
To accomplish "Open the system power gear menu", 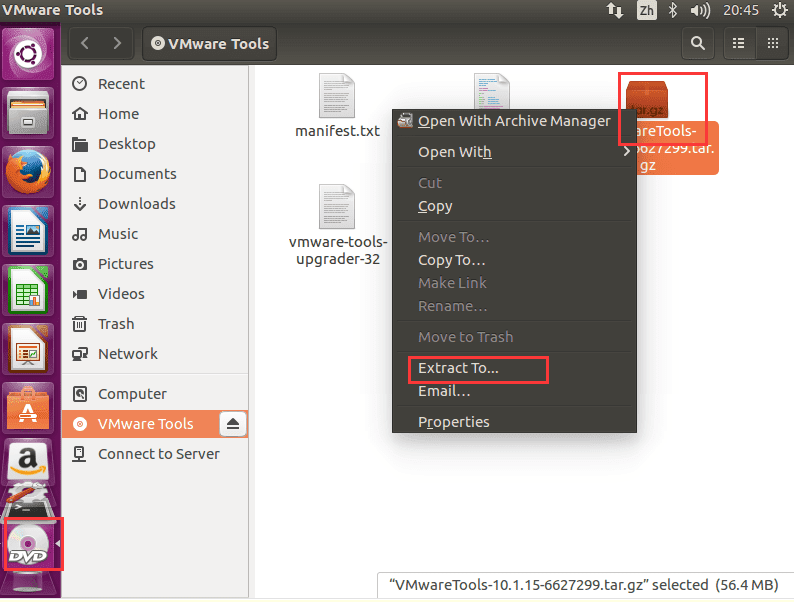I will [780, 10].
